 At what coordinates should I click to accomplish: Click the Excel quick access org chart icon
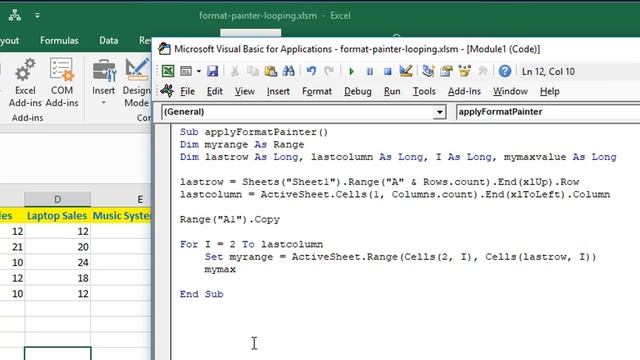coord(15,16)
